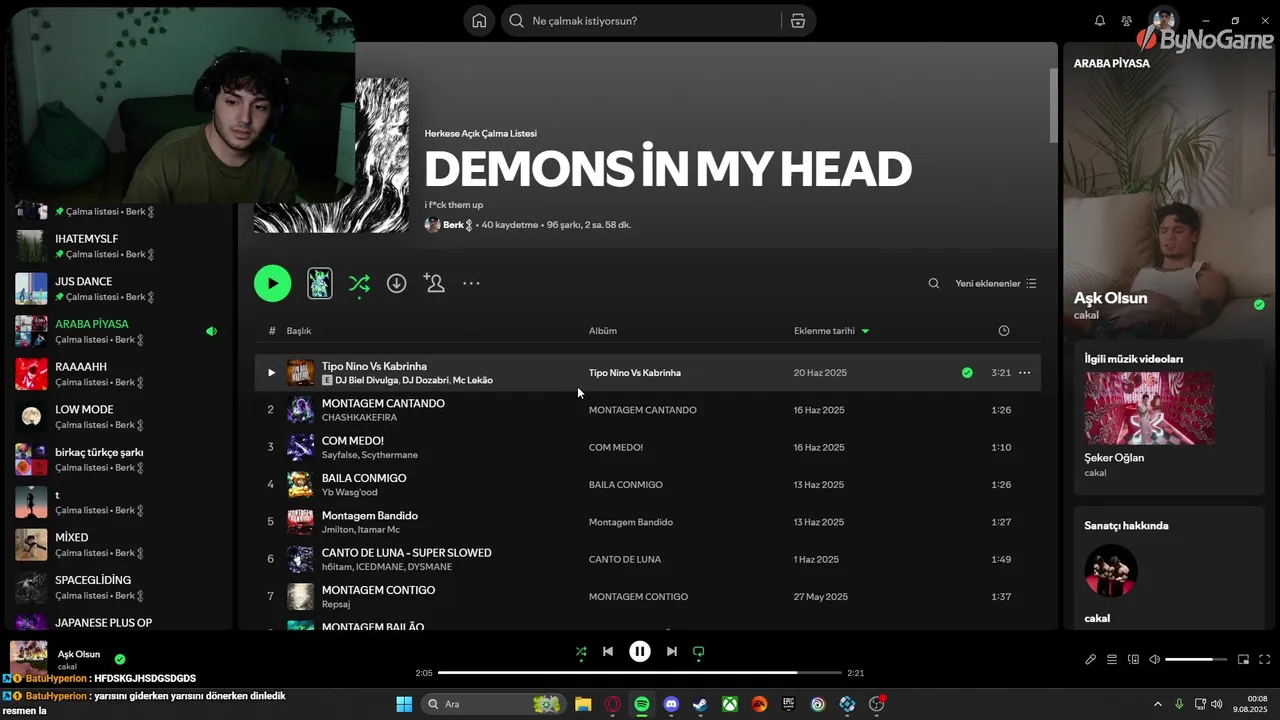Toggle the playlist's animated cover preview icon

[320, 284]
